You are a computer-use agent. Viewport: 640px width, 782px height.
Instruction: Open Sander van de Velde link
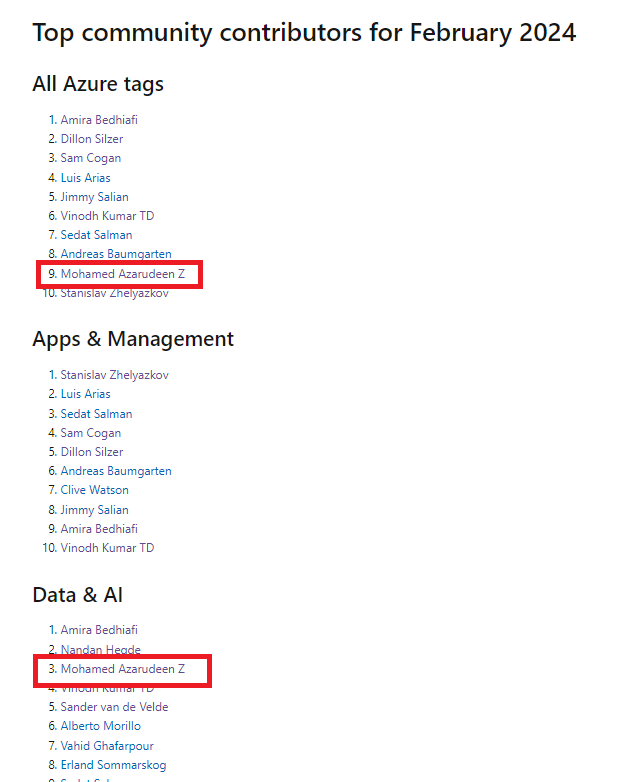pyautogui.click(x=114, y=707)
